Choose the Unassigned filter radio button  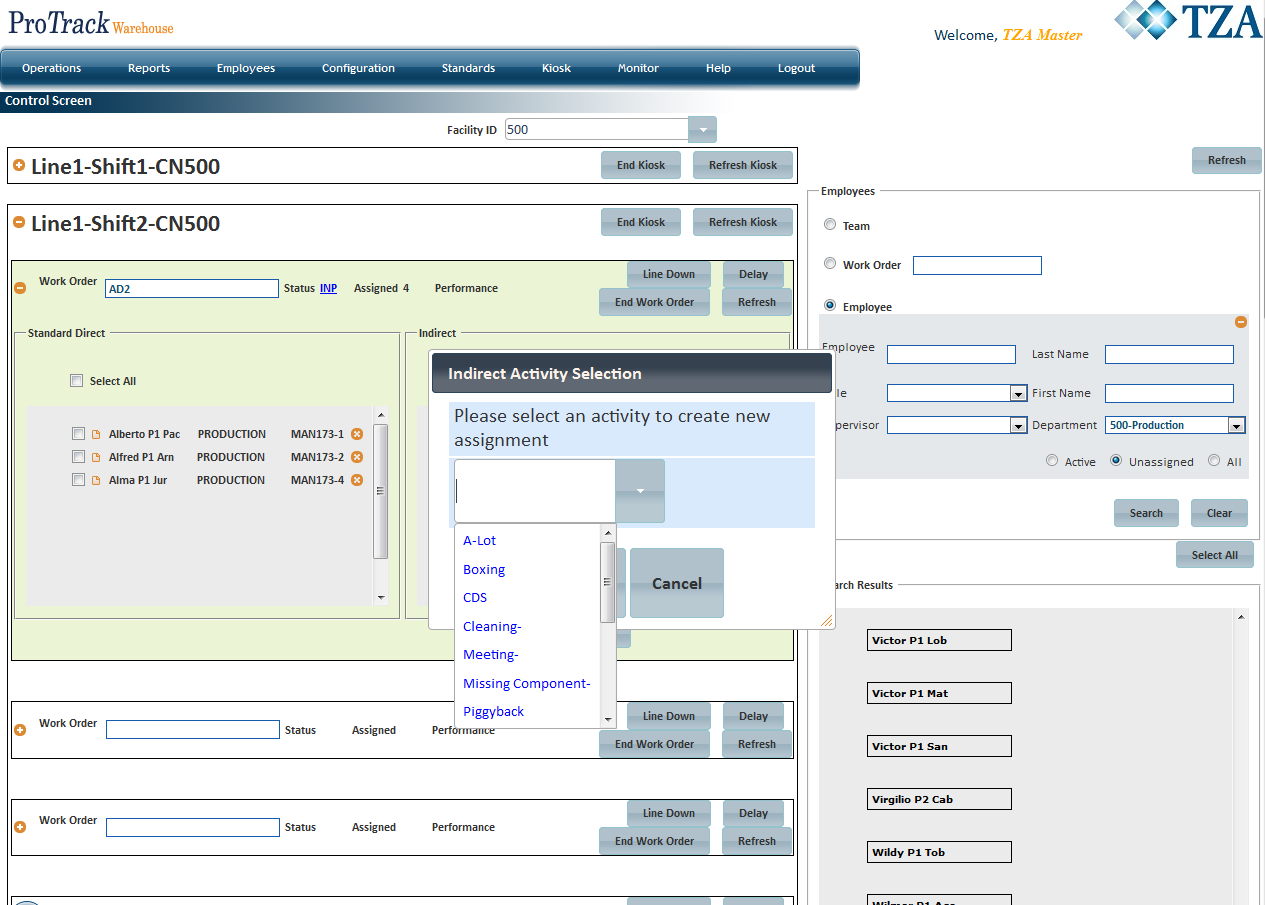1116,461
